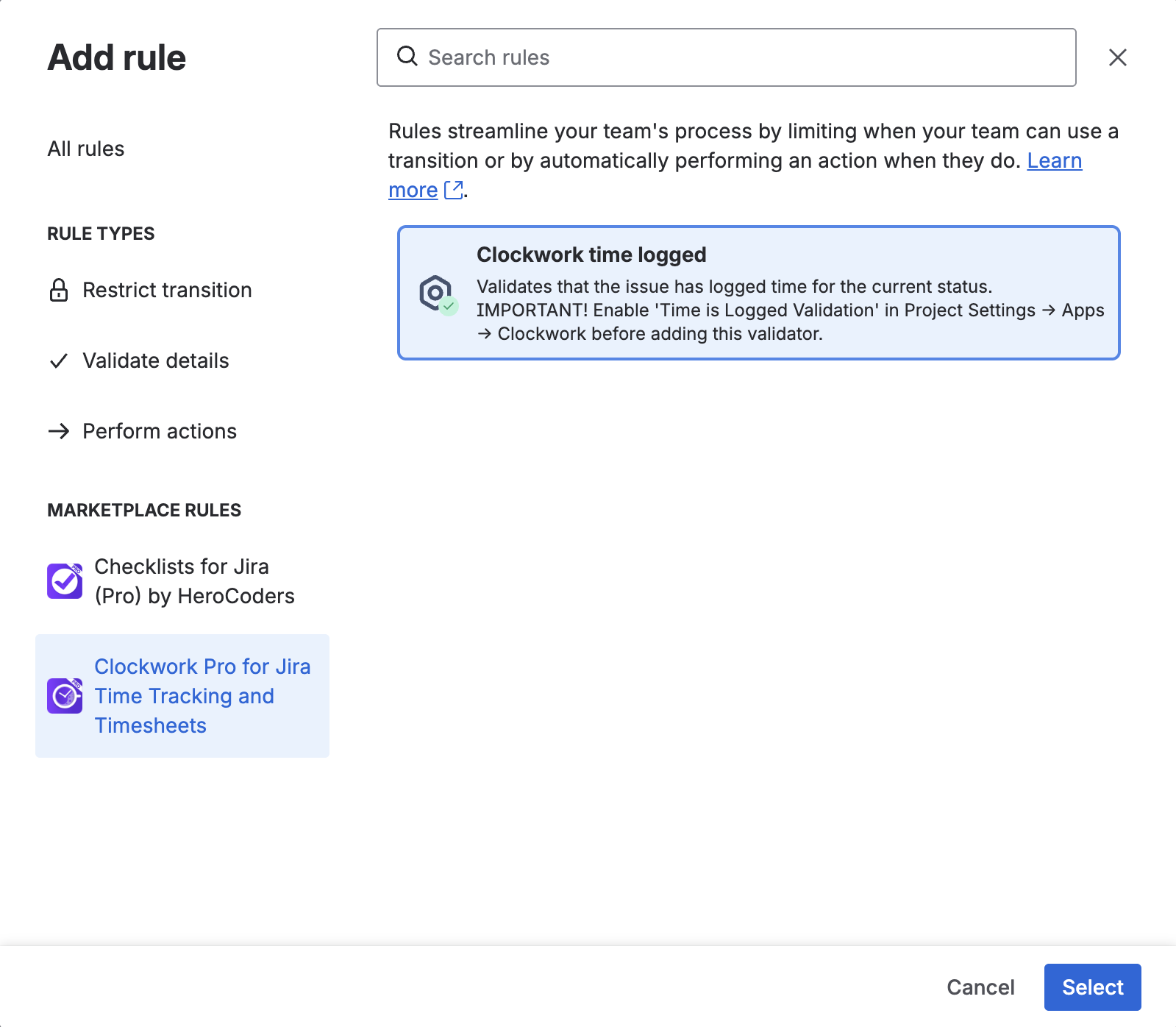Show All rules
The height and width of the screenshot is (1027, 1176).
pyautogui.click(x=86, y=149)
